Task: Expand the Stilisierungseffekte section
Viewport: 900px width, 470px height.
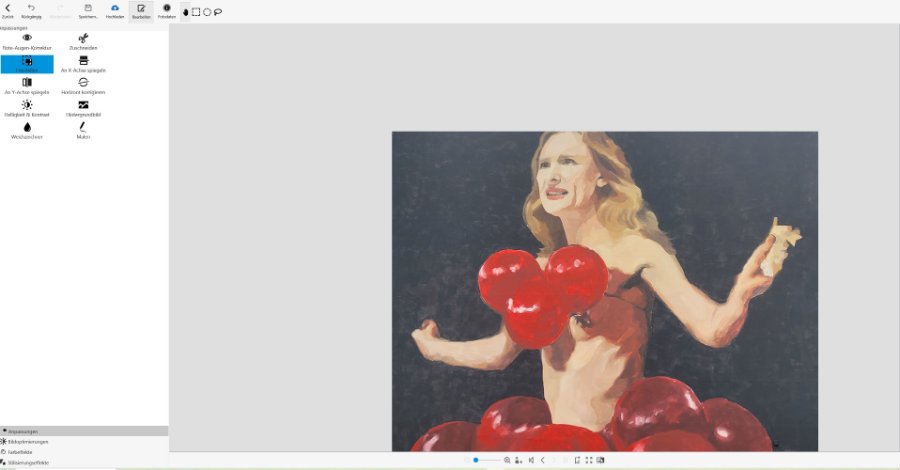Action: pyautogui.click(x=84, y=463)
